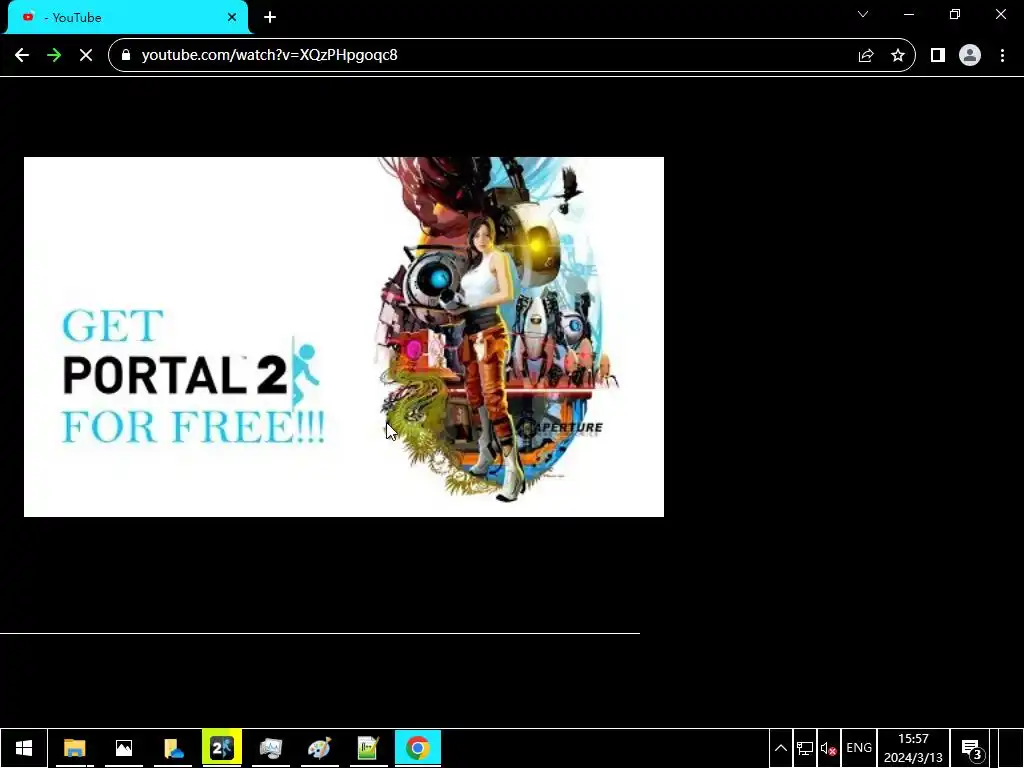Change input language from ENG
1024x768 pixels.
click(x=859, y=748)
